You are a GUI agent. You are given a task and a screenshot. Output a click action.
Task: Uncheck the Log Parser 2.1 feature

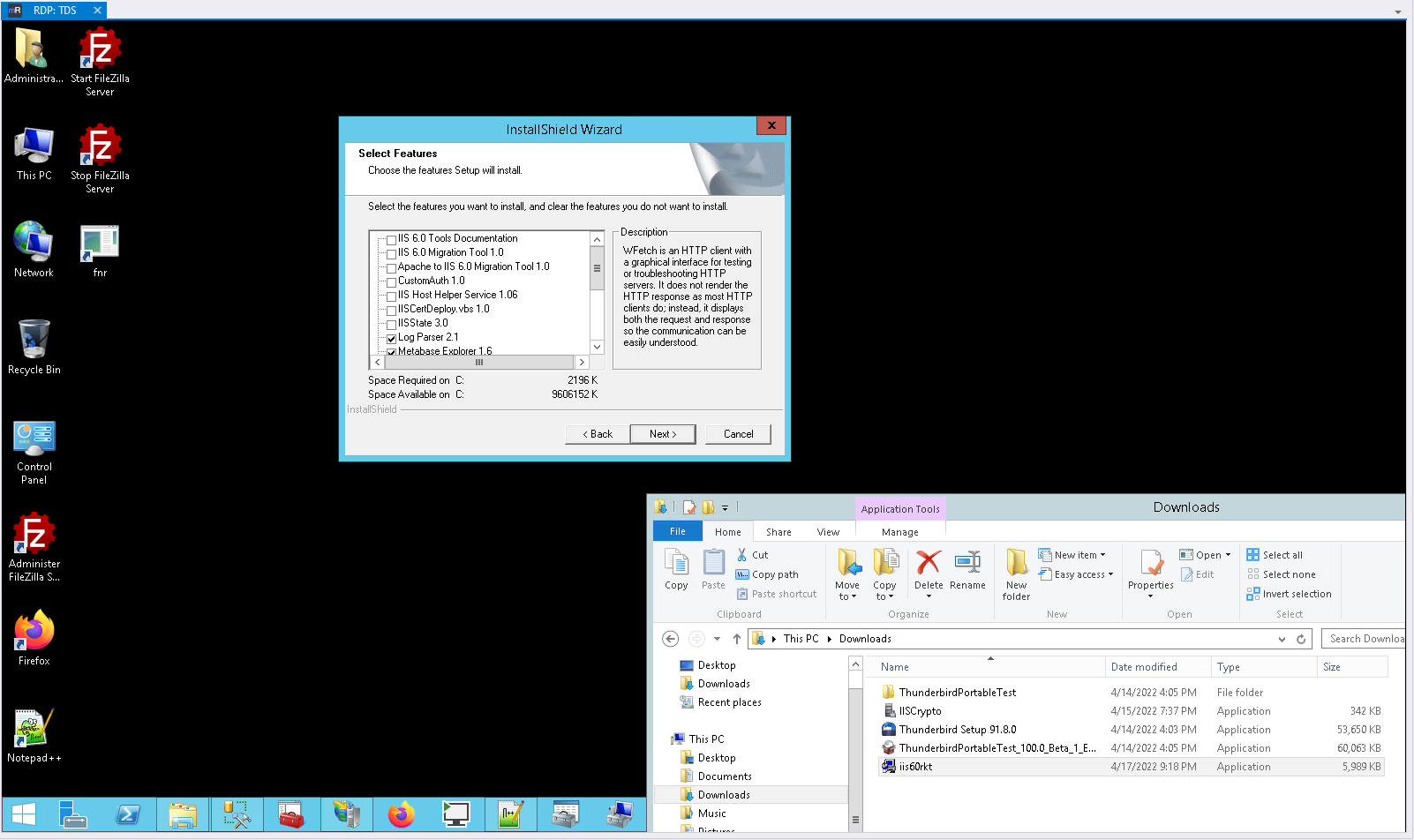(392, 339)
